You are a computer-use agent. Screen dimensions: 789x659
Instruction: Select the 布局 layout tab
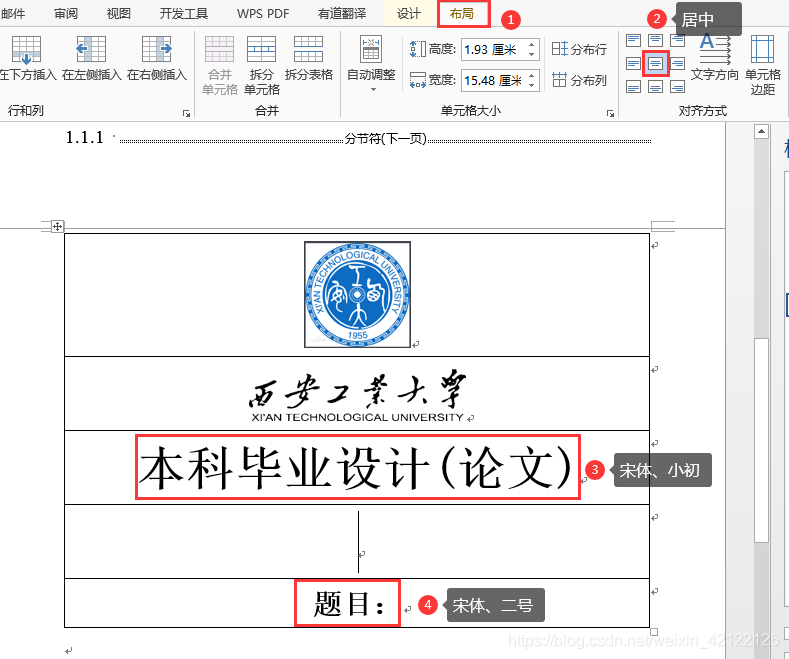tap(462, 14)
